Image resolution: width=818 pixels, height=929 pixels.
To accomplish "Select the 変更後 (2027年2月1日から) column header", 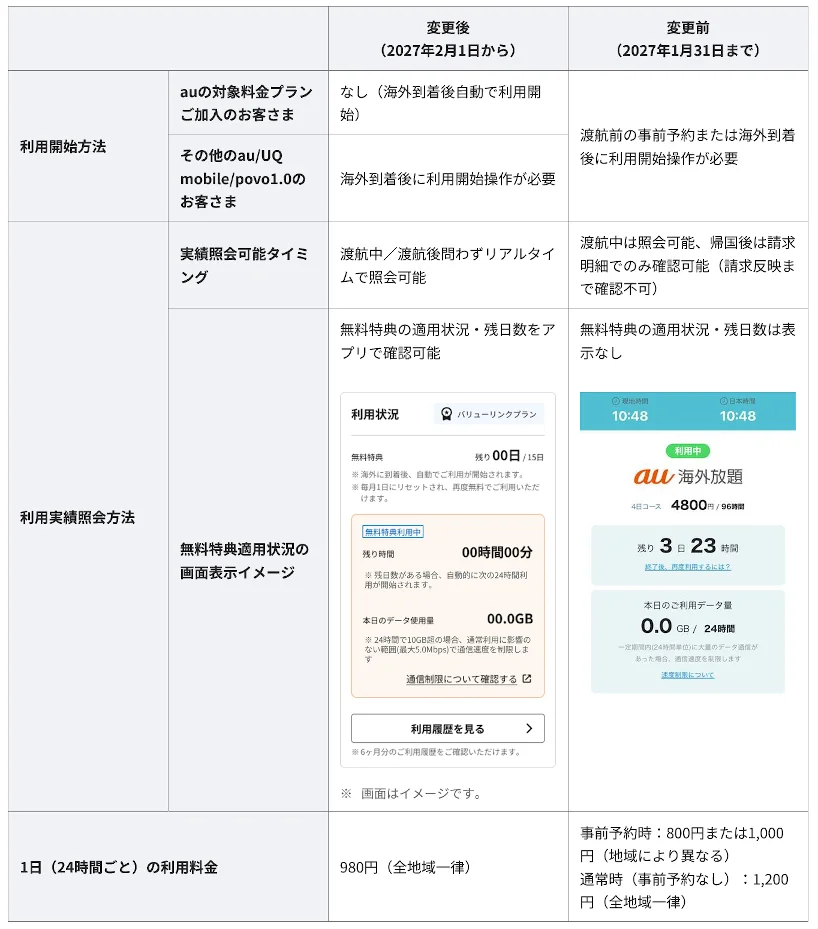I will pos(448,39).
